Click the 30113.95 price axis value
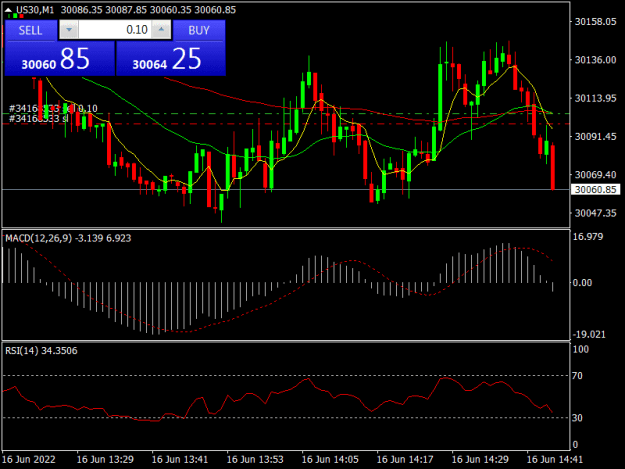 [x=596, y=98]
